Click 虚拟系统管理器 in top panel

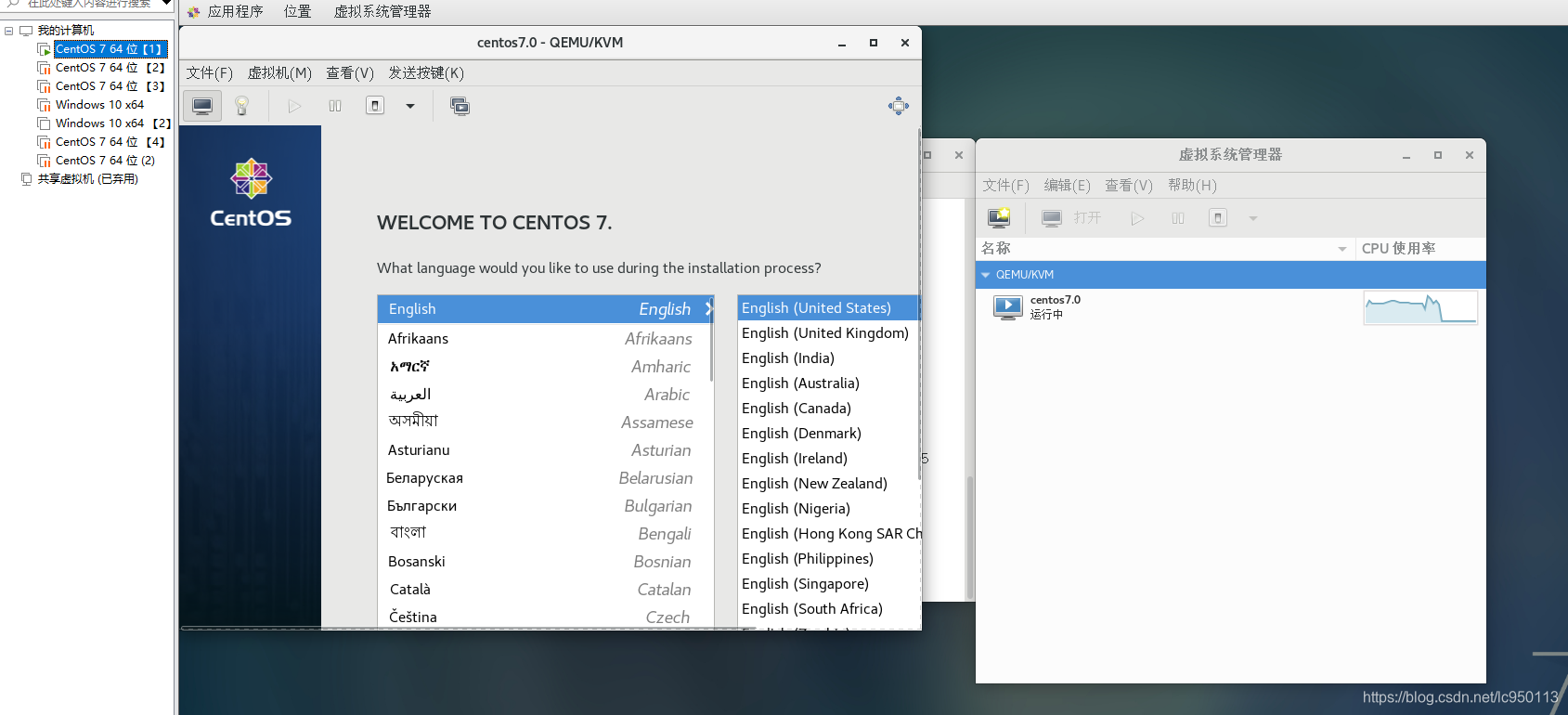click(x=382, y=11)
